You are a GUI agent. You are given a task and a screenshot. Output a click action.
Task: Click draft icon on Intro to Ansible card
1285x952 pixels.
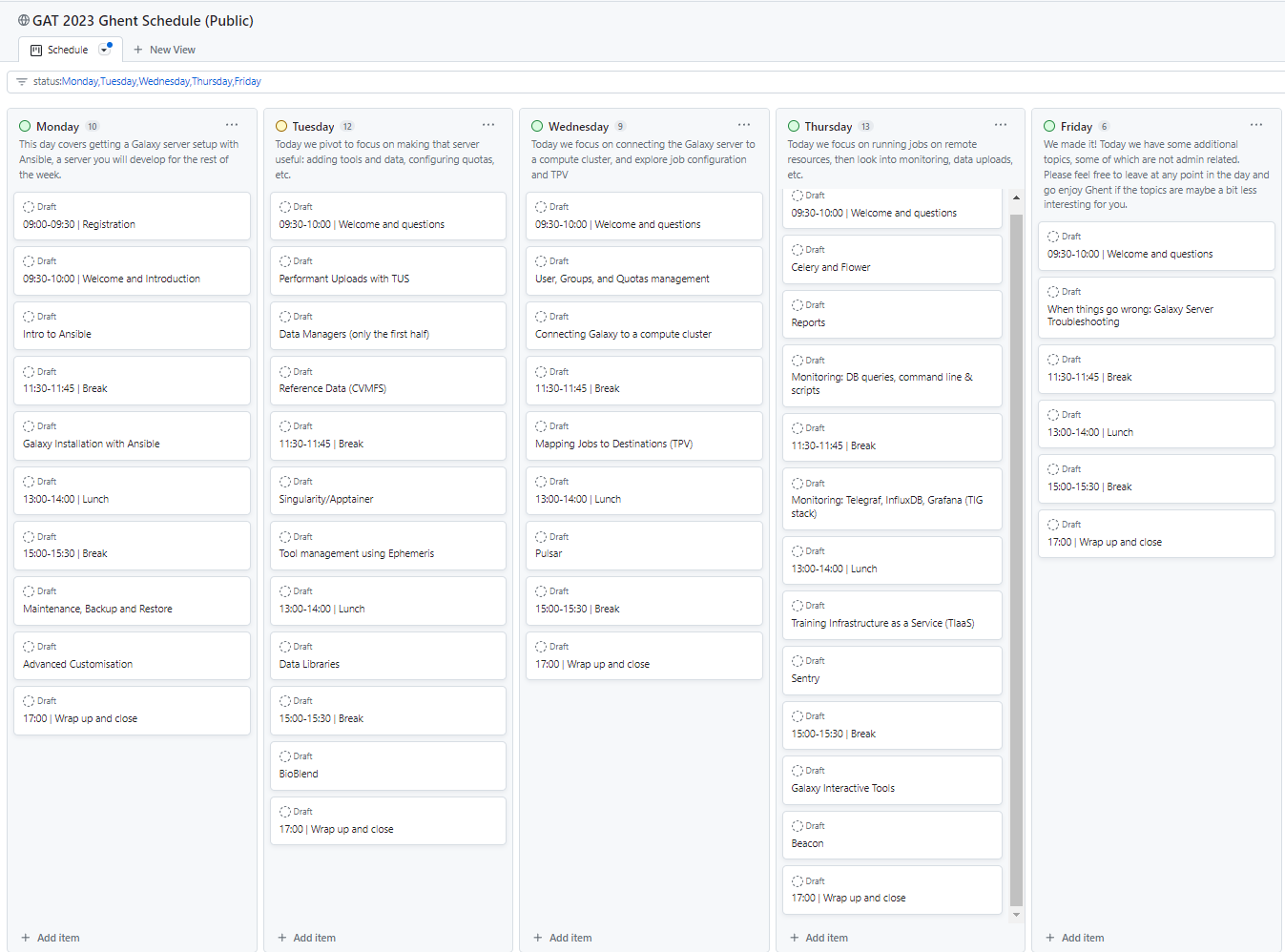pos(29,317)
